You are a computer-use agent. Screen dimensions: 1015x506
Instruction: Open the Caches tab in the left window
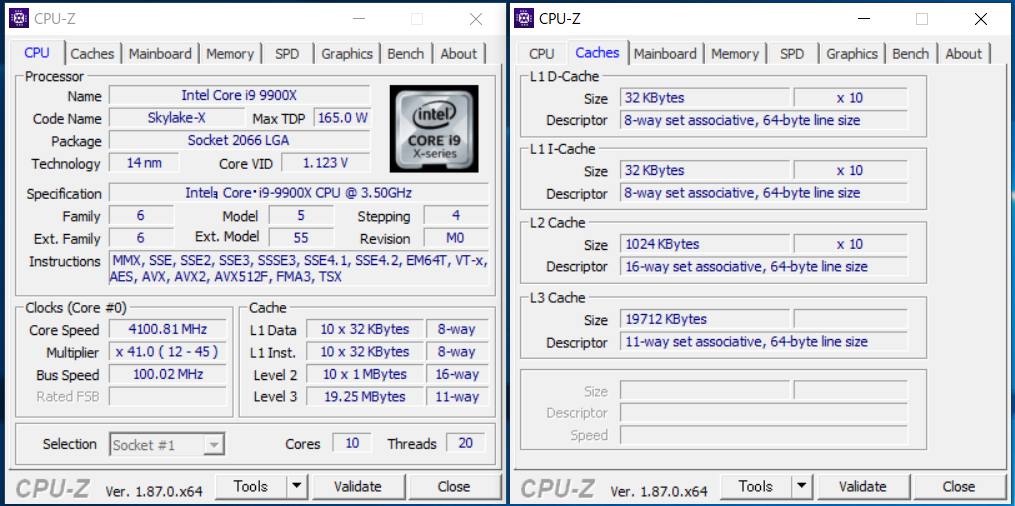tap(93, 54)
